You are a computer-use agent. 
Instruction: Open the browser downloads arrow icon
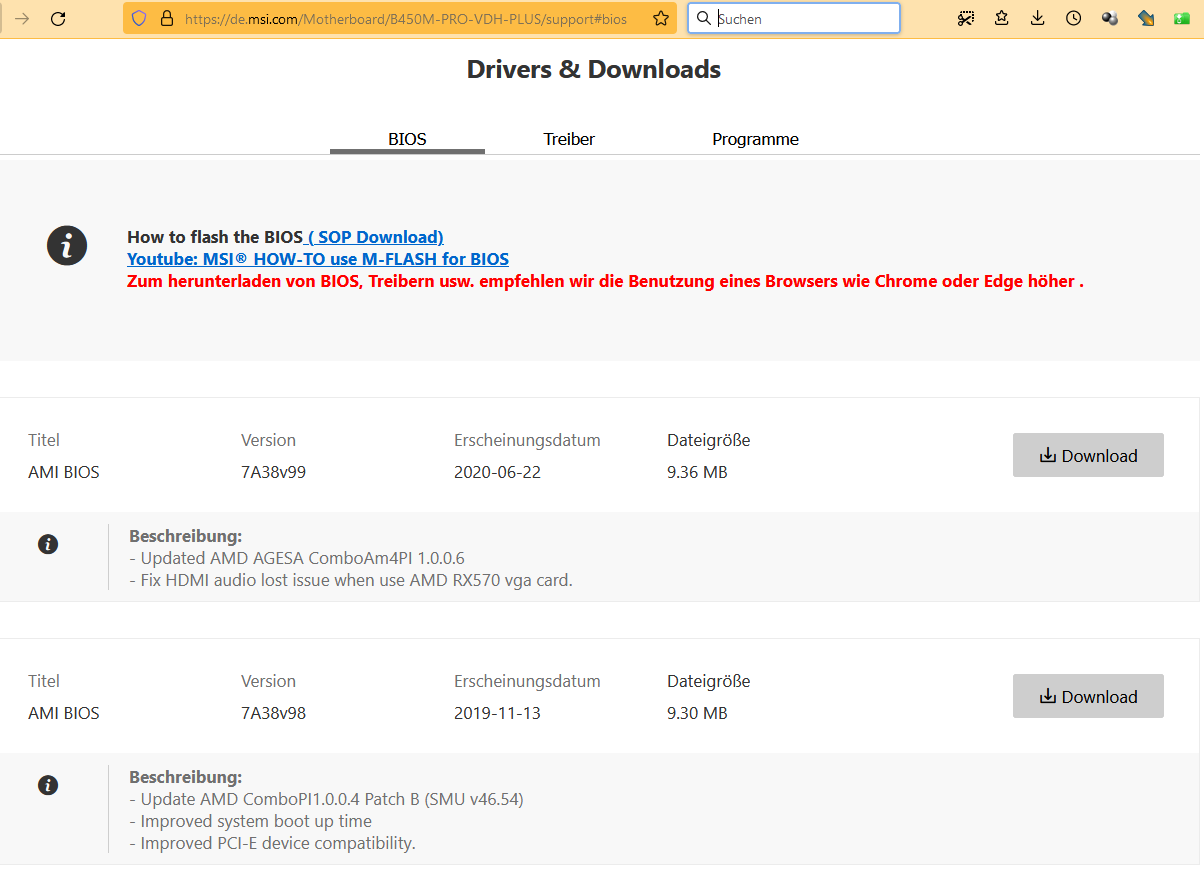[1038, 18]
